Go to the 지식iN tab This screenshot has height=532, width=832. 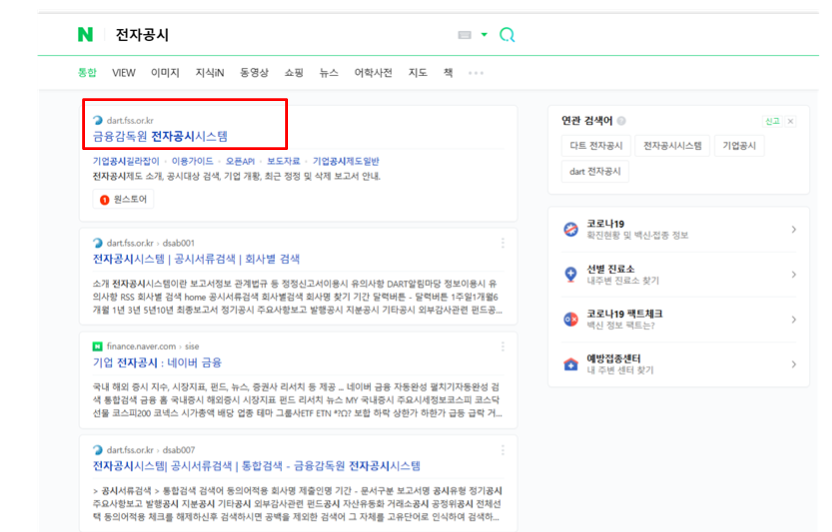(x=210, y=73)
